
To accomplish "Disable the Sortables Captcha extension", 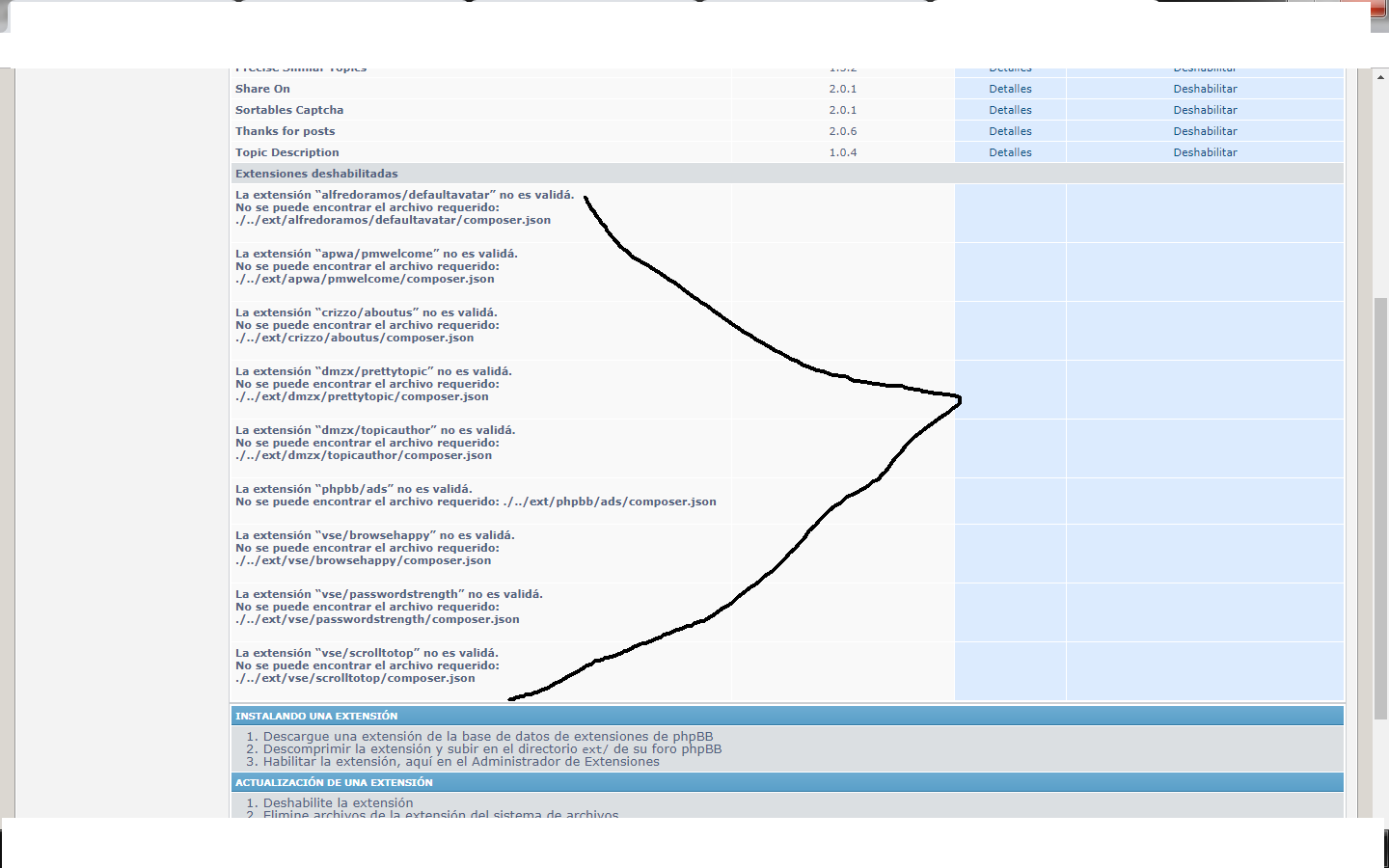I will [1205, 110].
